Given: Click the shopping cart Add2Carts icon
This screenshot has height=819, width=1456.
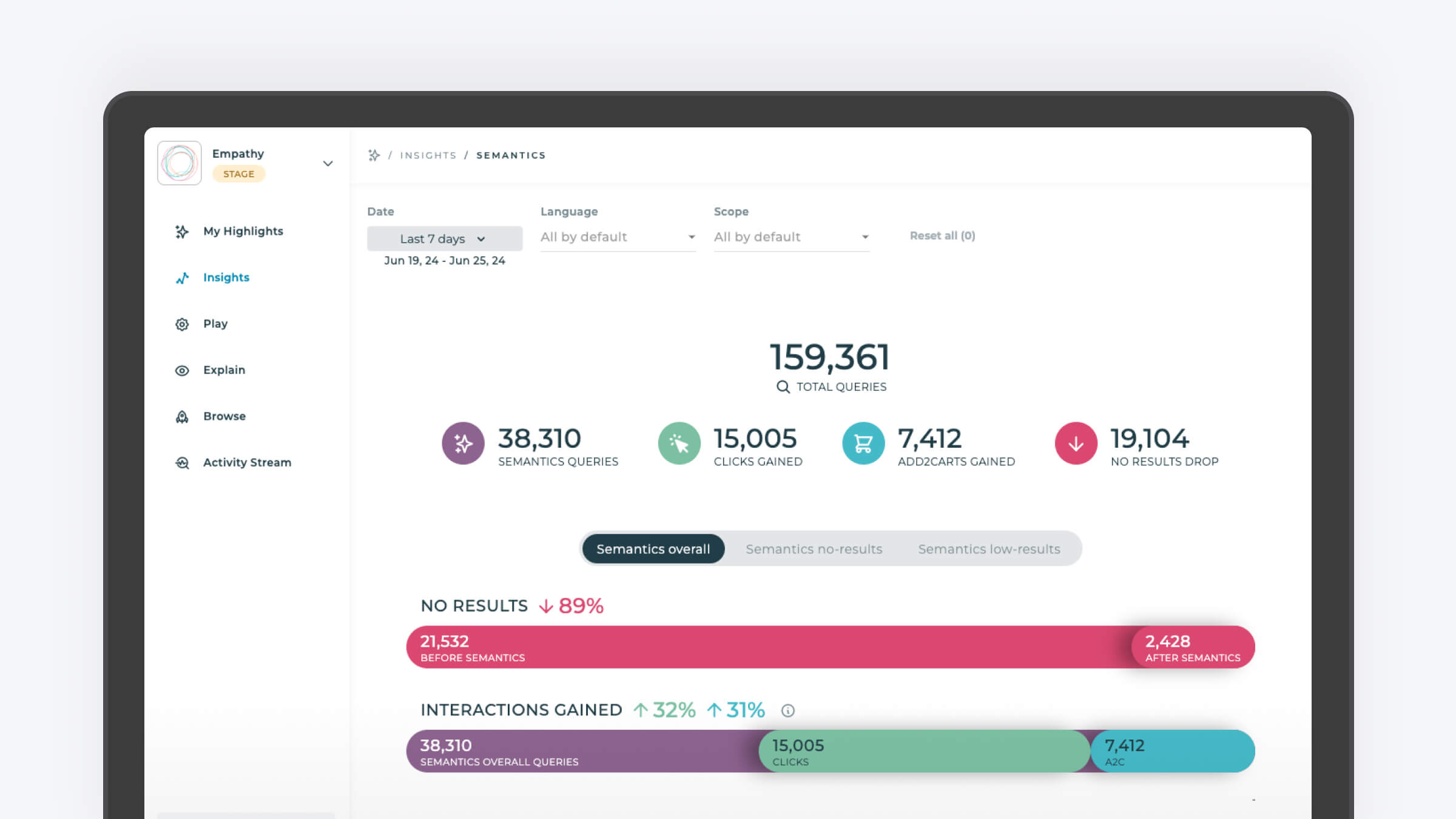Looking at the screenshot, I should pos(863,444).
